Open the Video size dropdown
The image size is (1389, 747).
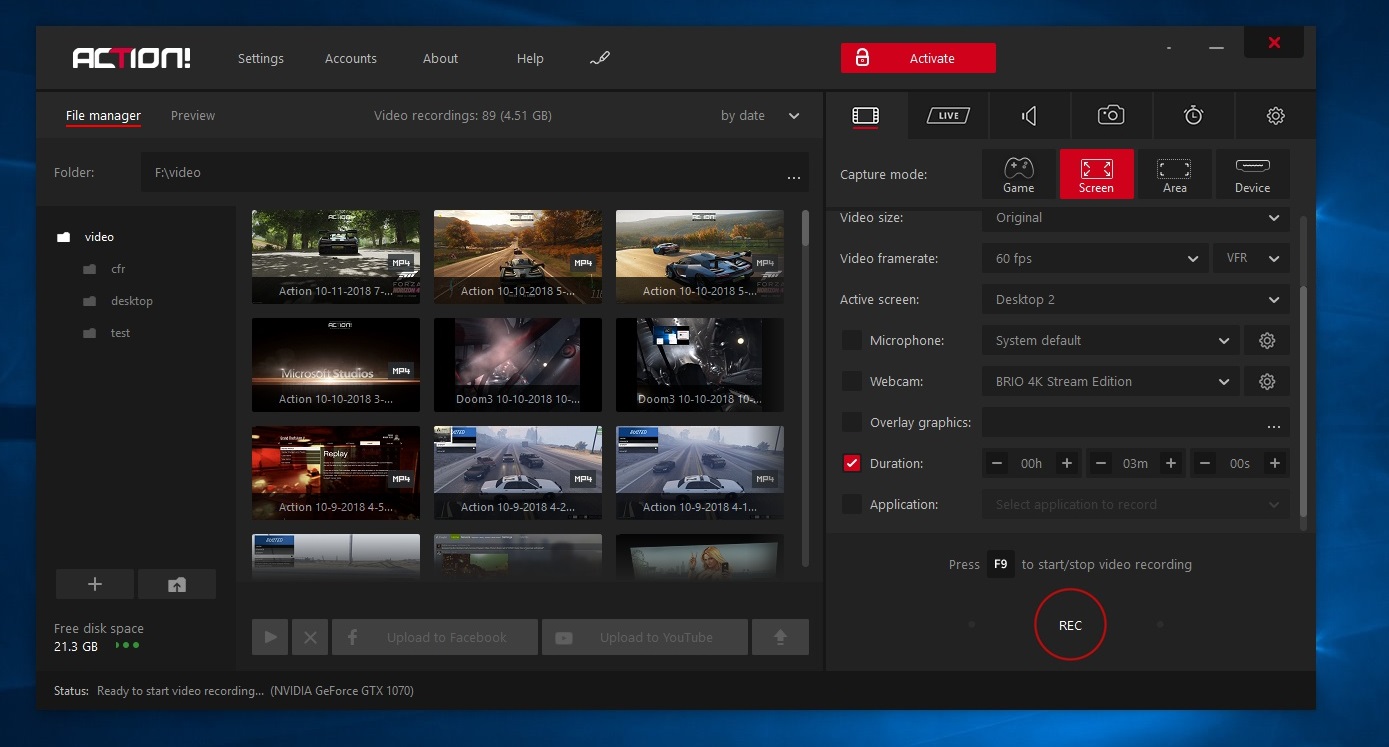pyautogui.click(x=1135, y=218)
